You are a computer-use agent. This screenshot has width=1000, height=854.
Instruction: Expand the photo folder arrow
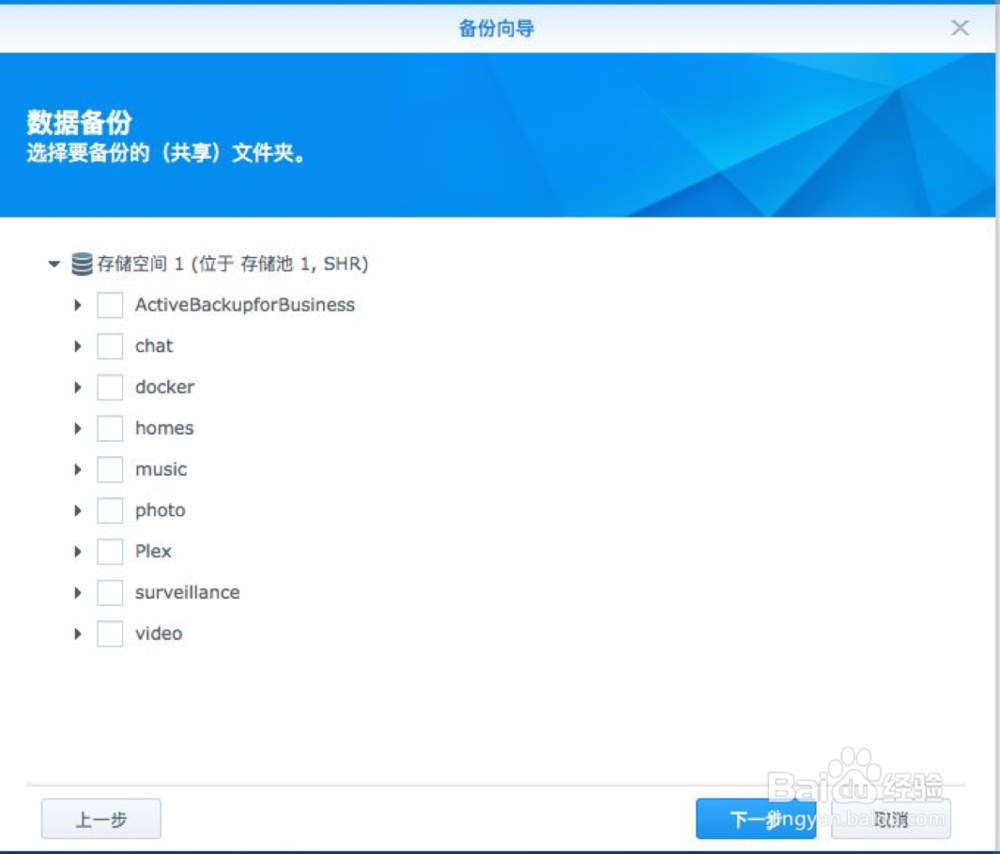click(78, 510)
